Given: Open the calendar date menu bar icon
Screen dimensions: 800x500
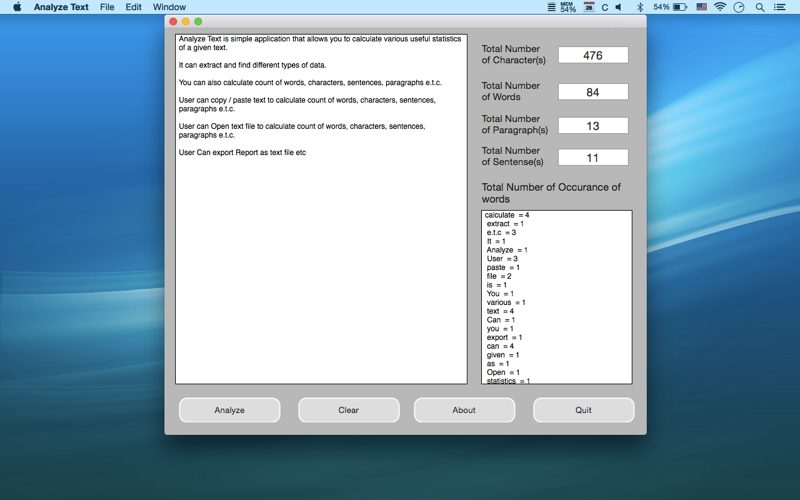Looking at the screenshot, I should tap(589, 7).
